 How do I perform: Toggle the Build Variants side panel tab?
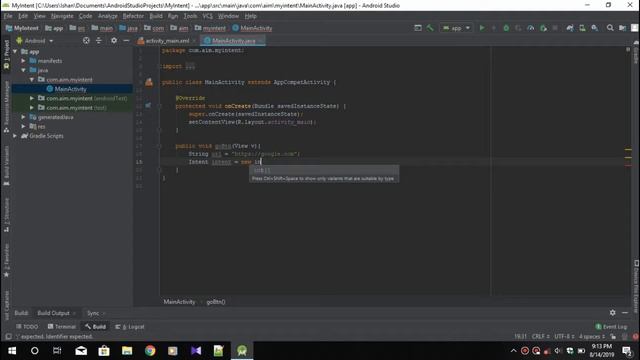6,165
